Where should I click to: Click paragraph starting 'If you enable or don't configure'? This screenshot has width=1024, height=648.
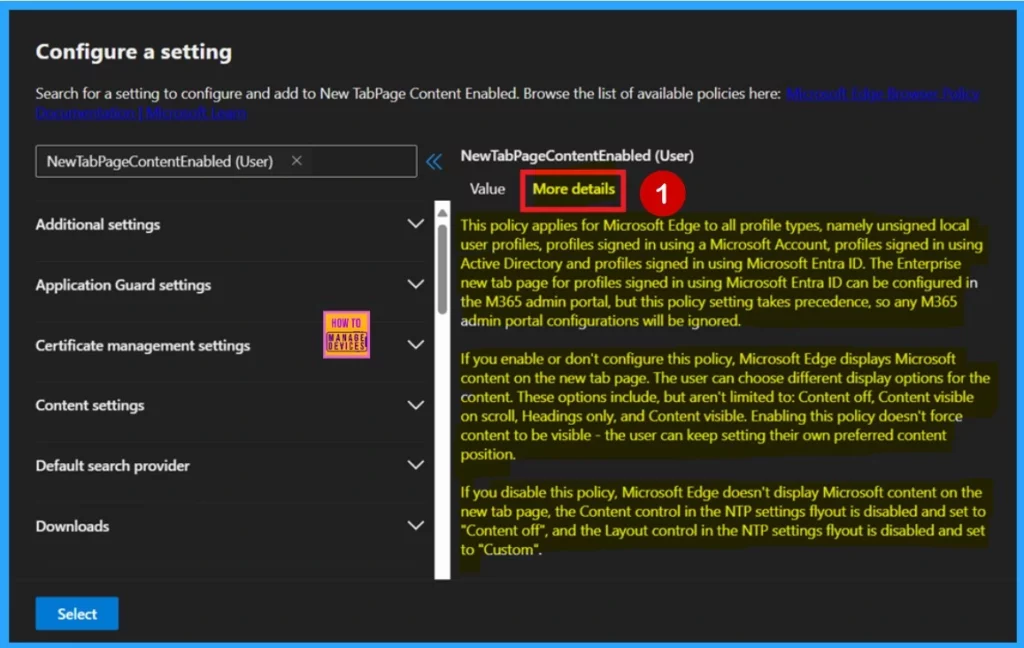point(725,406)
